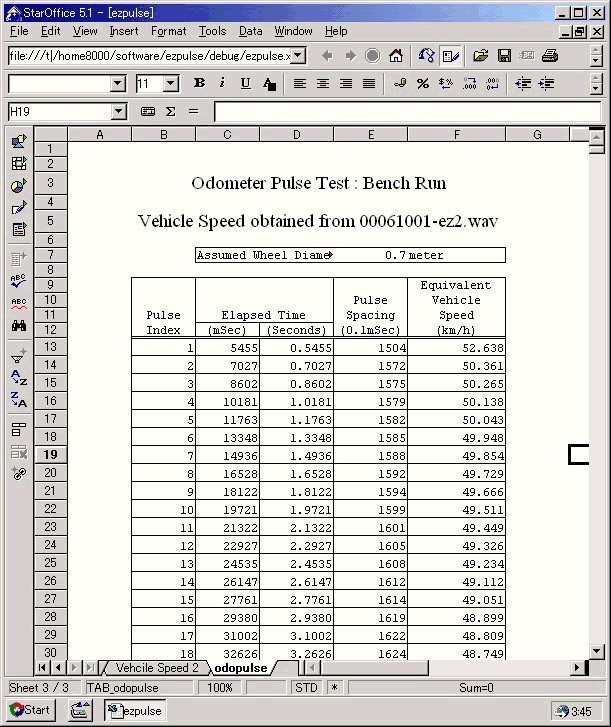Image resolution: width=611 pixels, height=727 pixels.
Task: Click the Sum sigma icon
Action: point(171,112)
